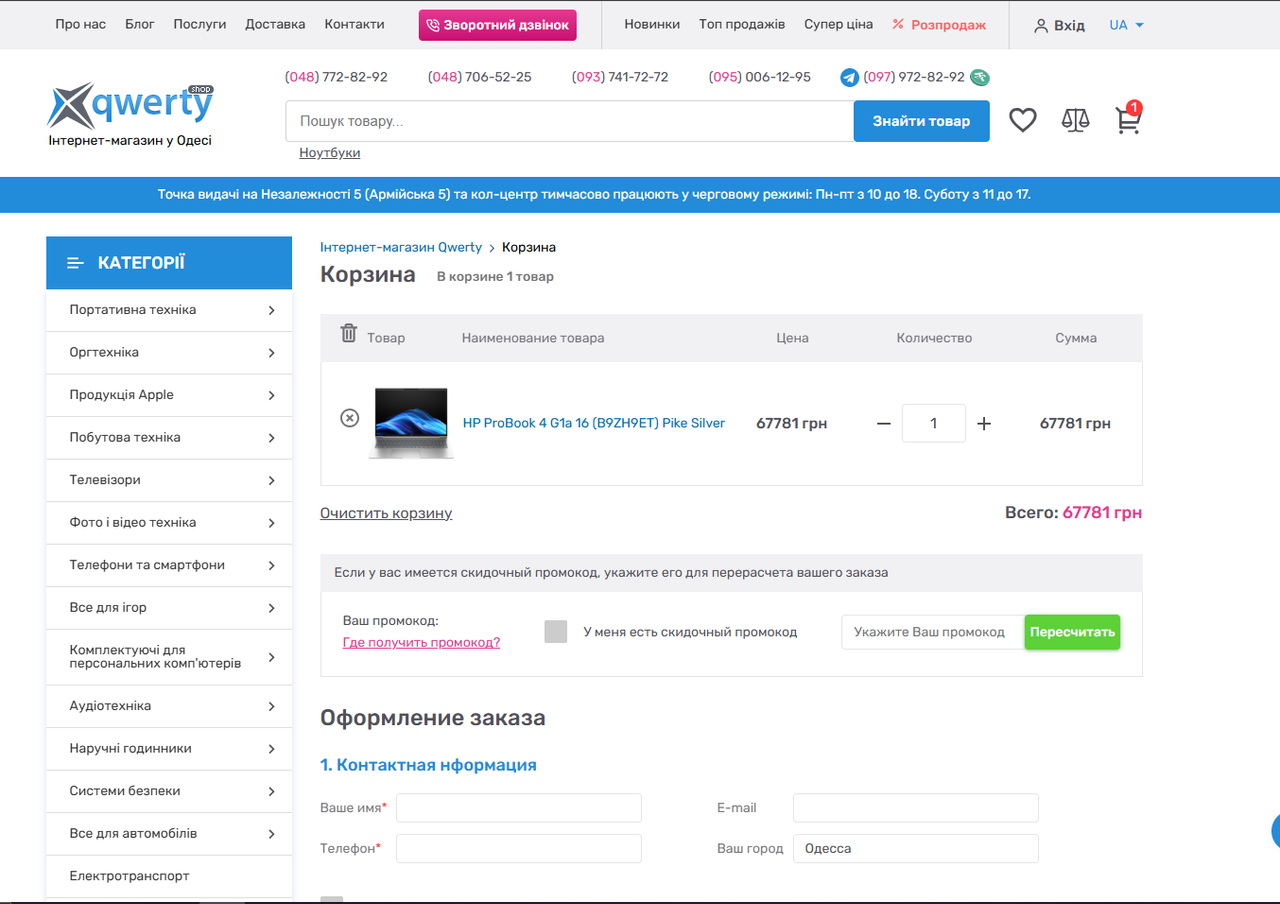Go to Блог in top menu

pos(140,24)
